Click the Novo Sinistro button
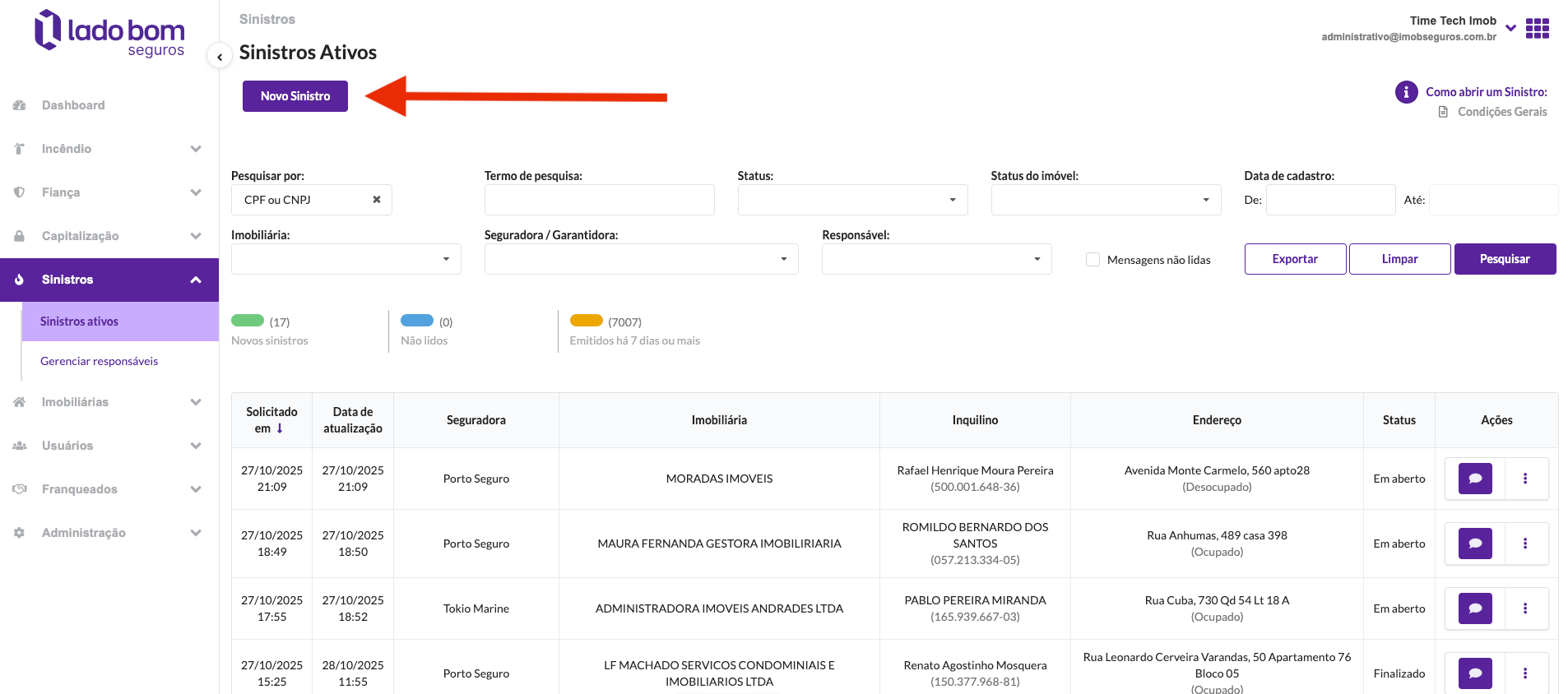Viewport: 1568px width, 694px height. point(295,96)
